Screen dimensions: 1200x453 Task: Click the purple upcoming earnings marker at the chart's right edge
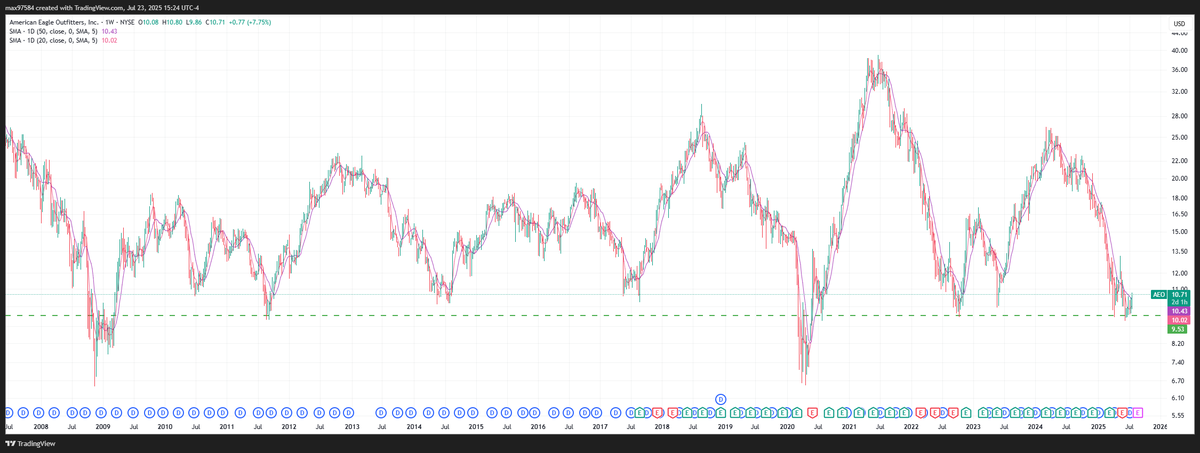(1137, 411)
